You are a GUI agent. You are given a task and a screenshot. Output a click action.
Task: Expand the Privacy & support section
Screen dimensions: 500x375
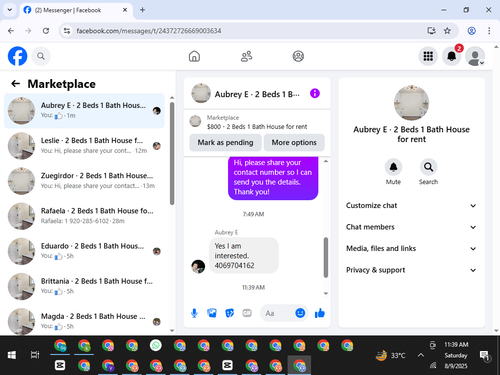[x=411, y=270]
